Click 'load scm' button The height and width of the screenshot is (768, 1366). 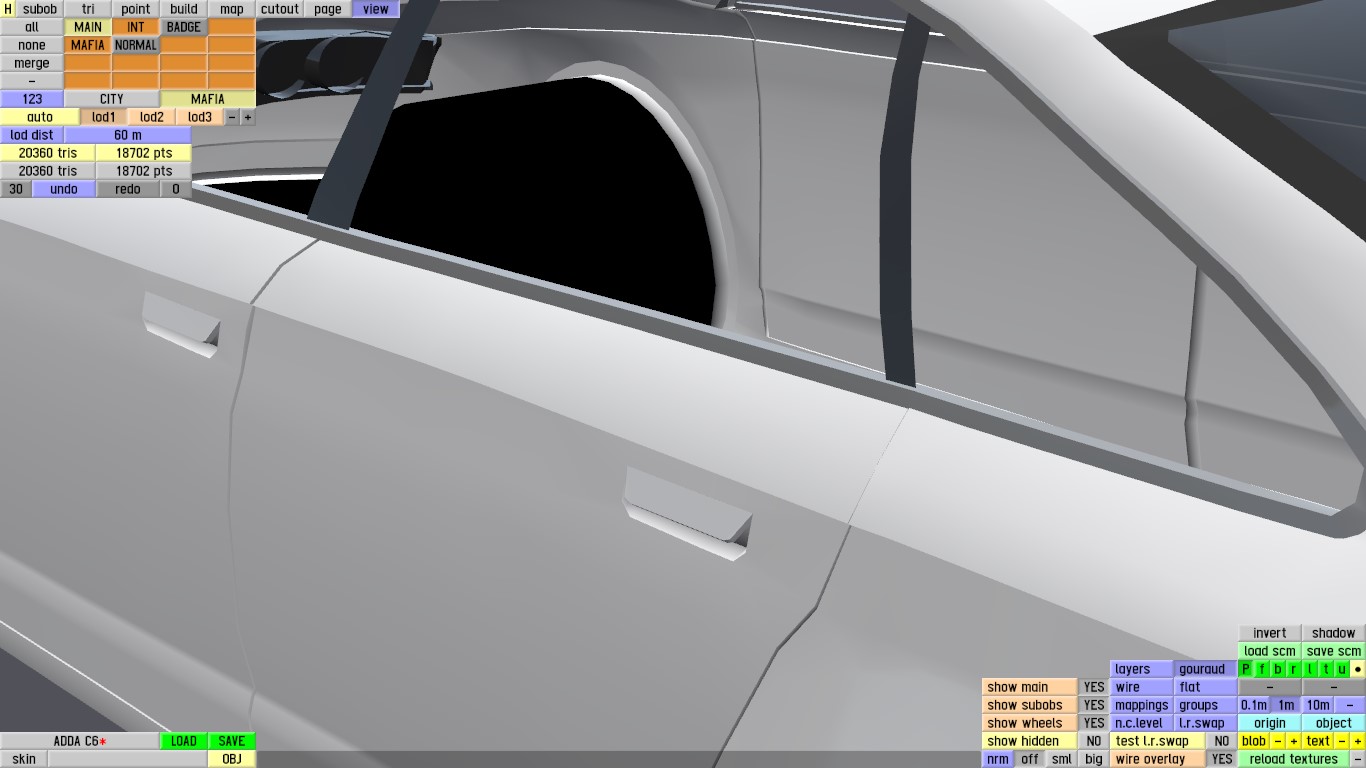pyautogui.click(x=1270, y=651)
